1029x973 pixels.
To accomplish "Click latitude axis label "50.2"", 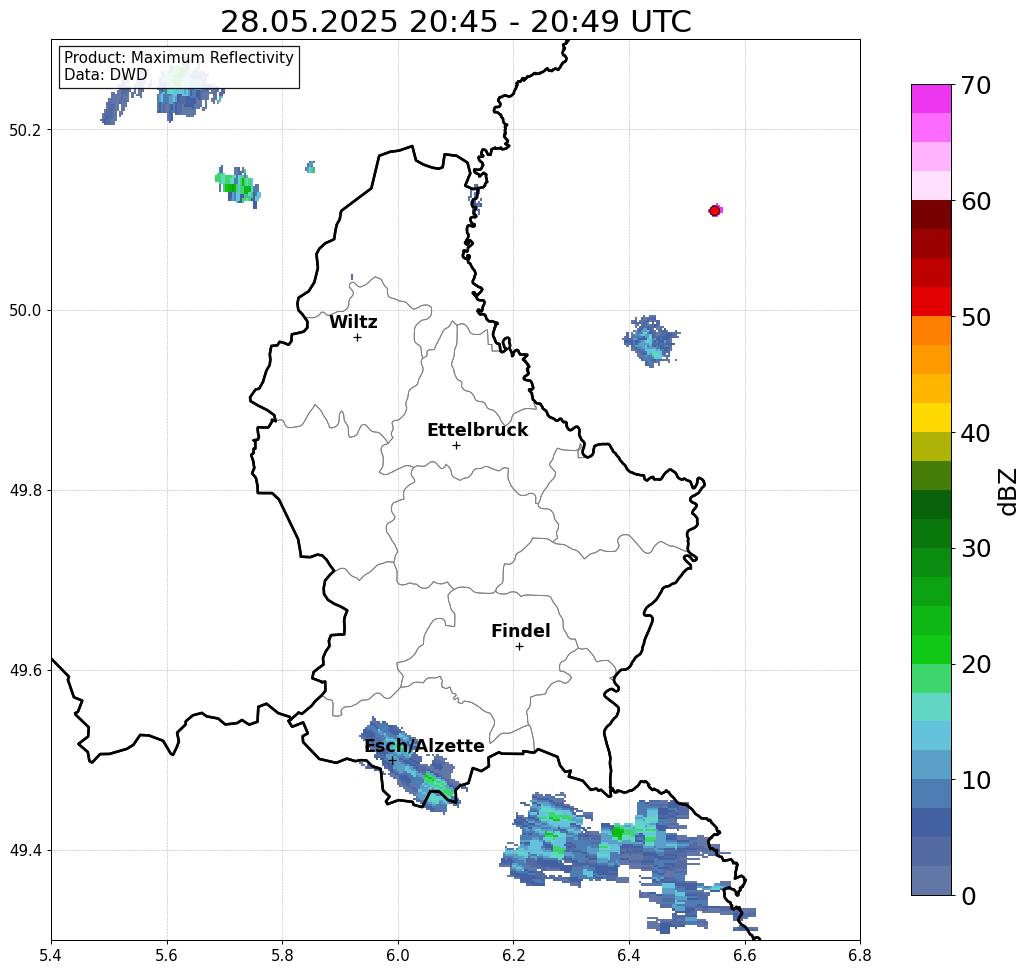I will tap(24, 130).
